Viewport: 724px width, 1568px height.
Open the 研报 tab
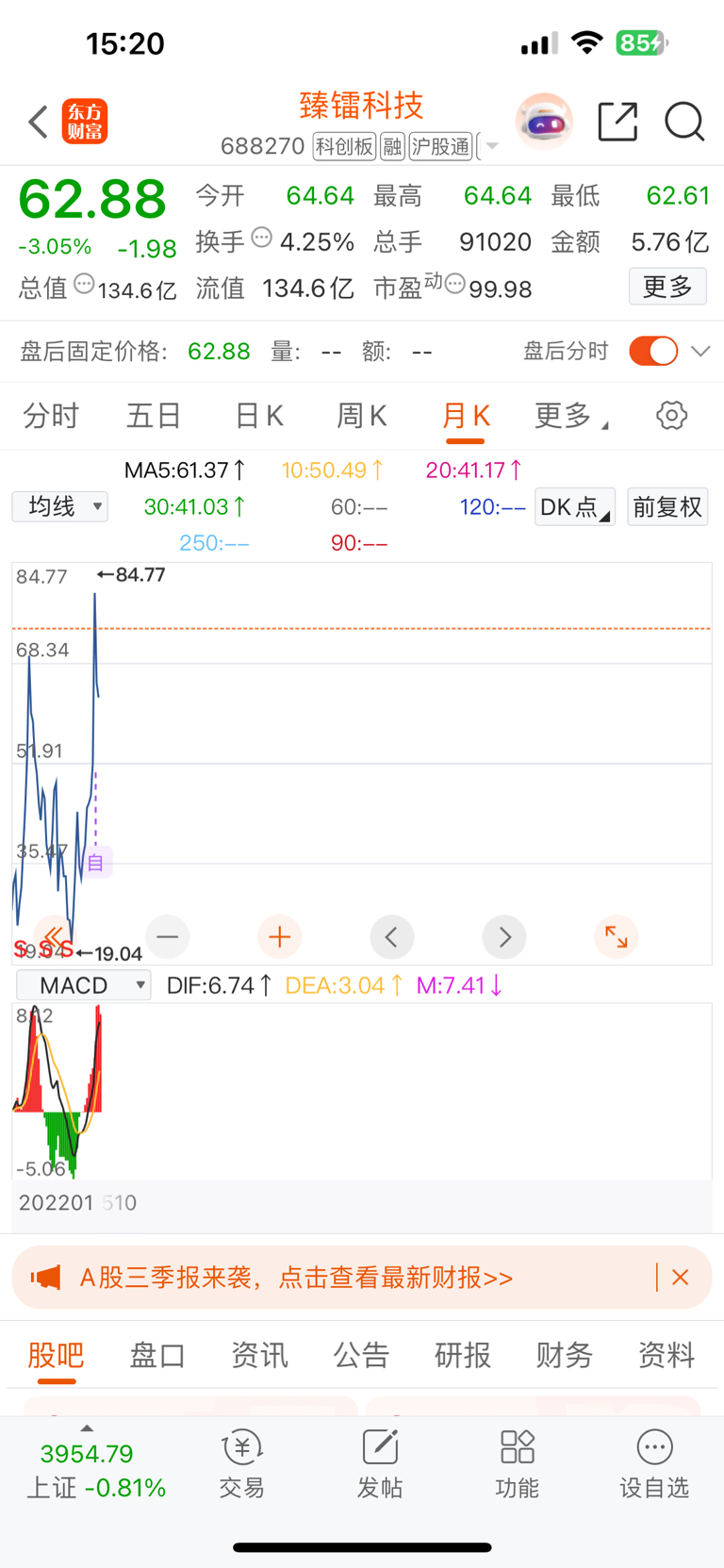463,1355
